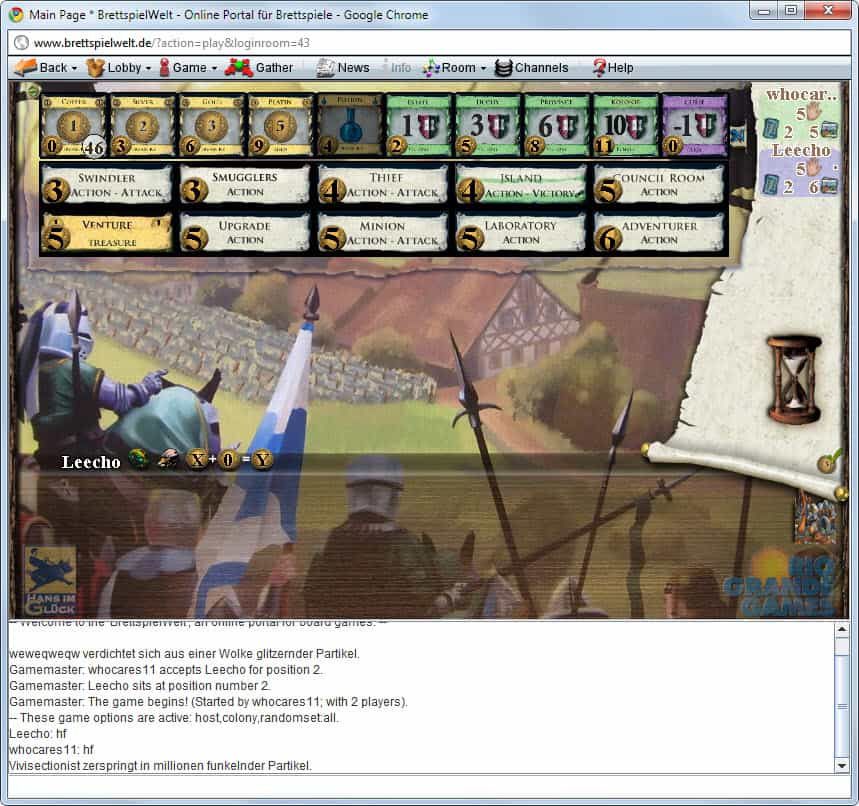Click the chat line "Leecho: hf"
This screenshot has height=806, width=859.
[38, 734]
